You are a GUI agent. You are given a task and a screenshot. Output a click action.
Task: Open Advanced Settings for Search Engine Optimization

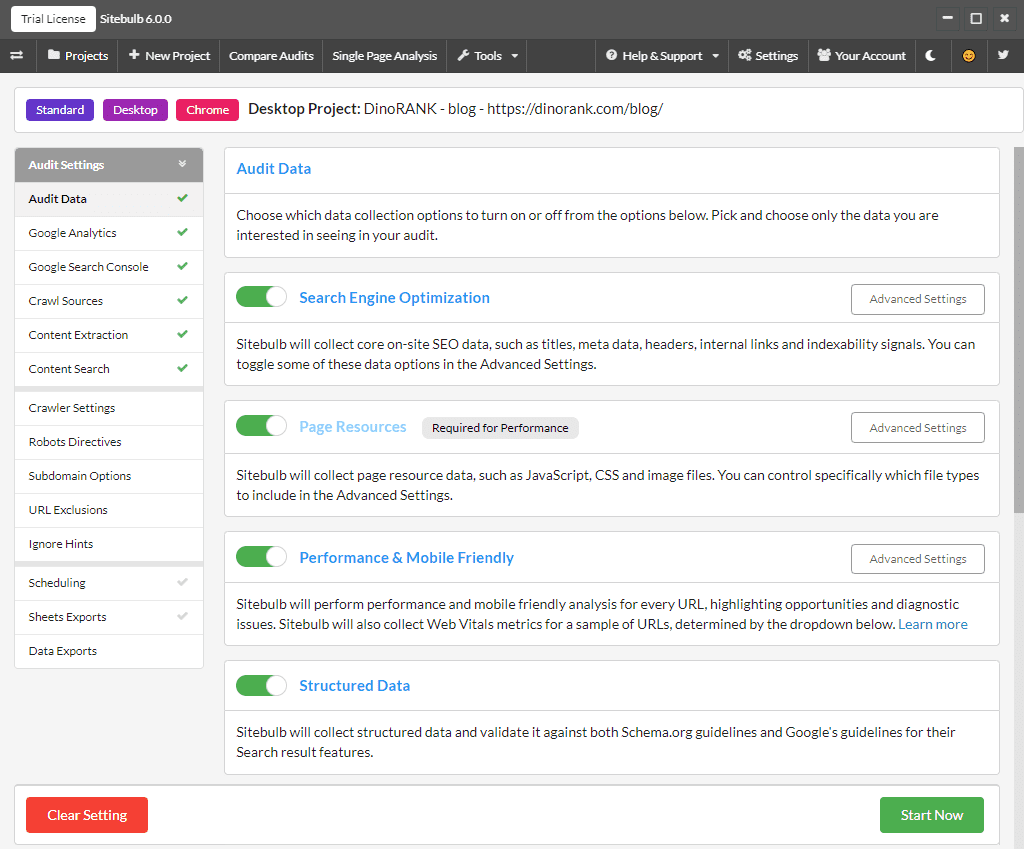918,299
